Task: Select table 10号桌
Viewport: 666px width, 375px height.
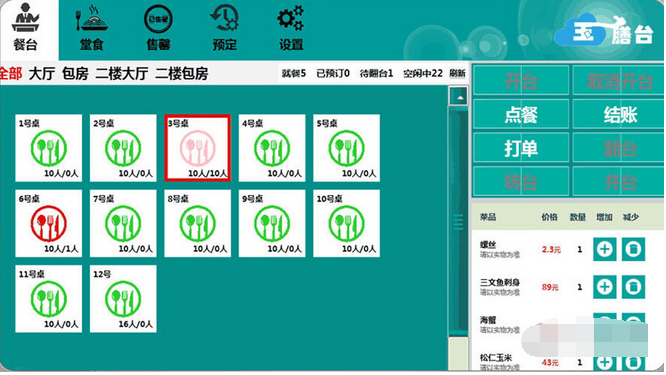Action: click(x=347, y=223)
